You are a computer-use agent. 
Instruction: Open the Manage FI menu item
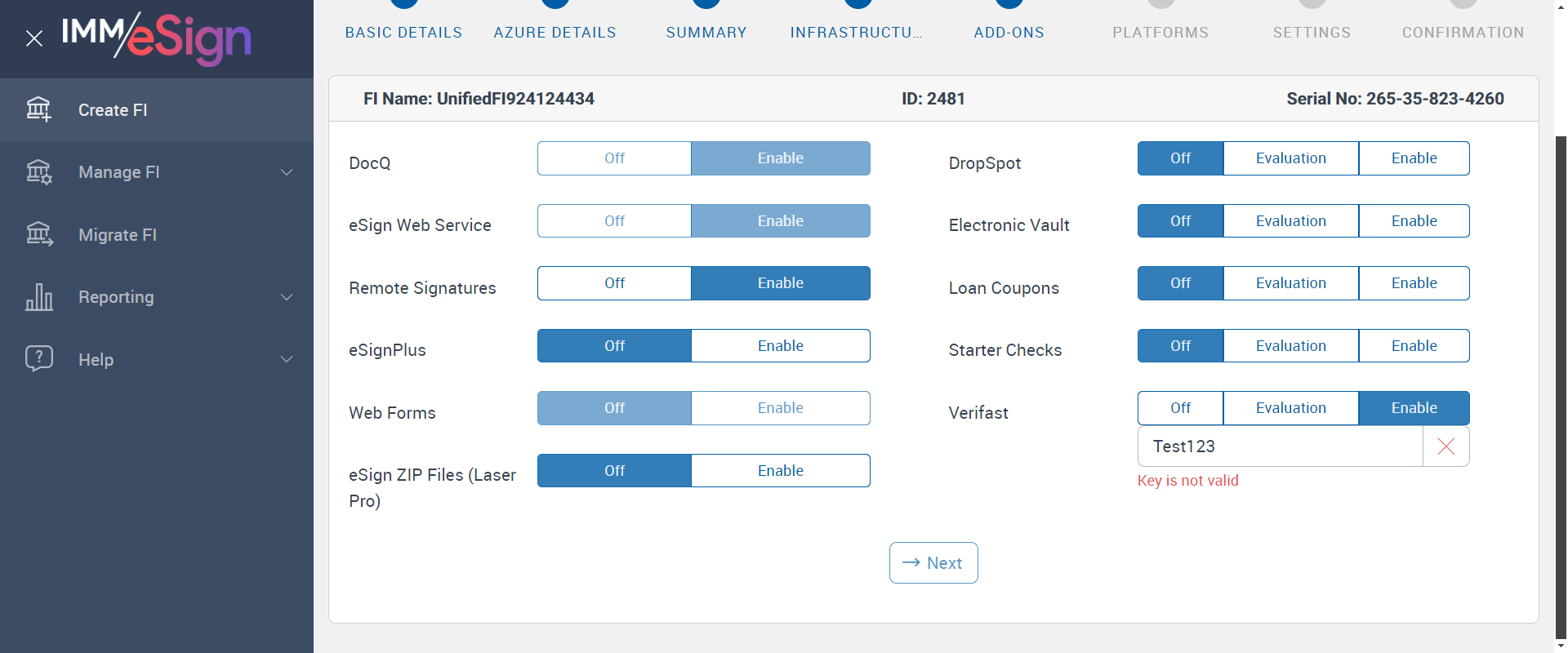tap(157, 172)
